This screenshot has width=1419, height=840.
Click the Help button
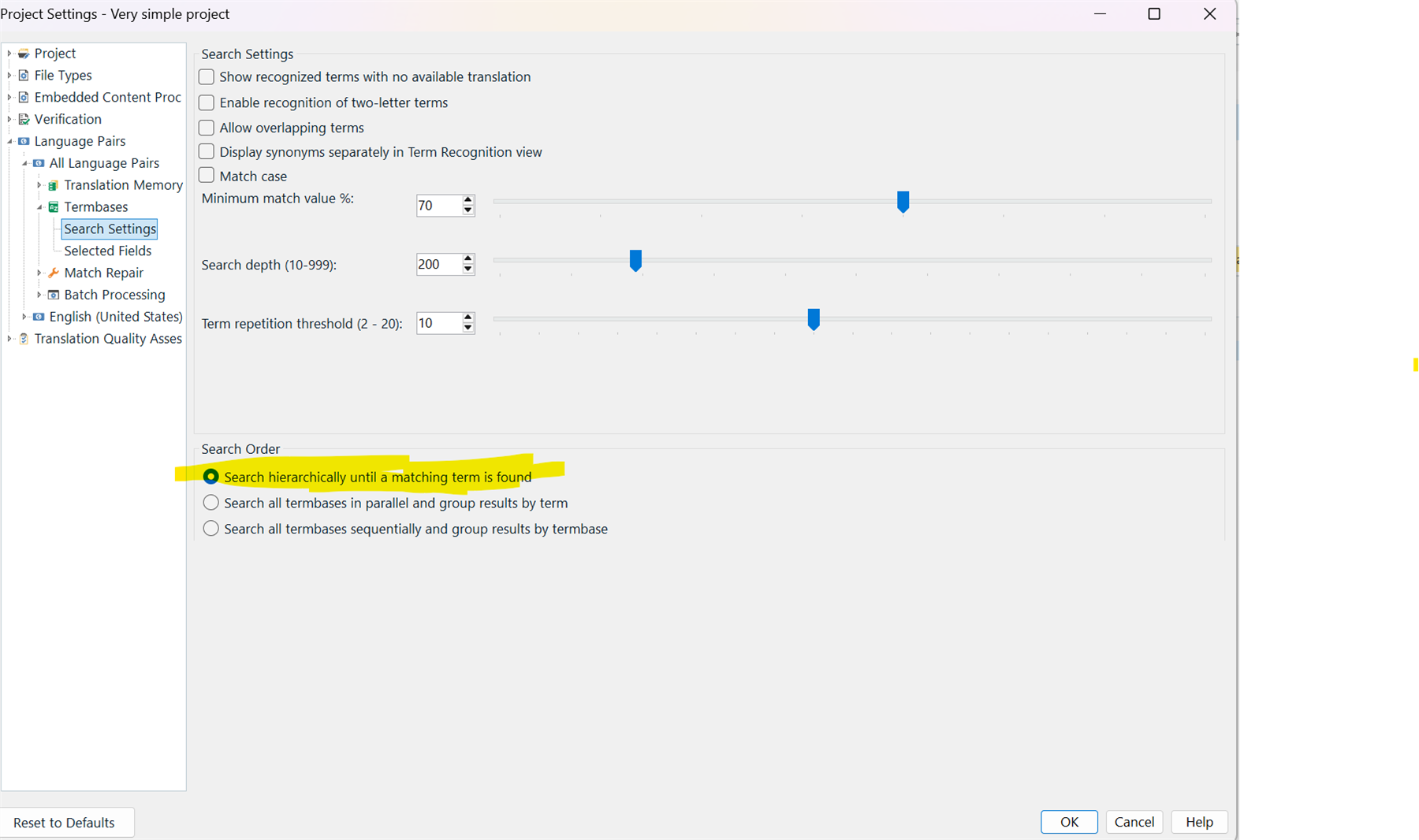[1198, 822]
